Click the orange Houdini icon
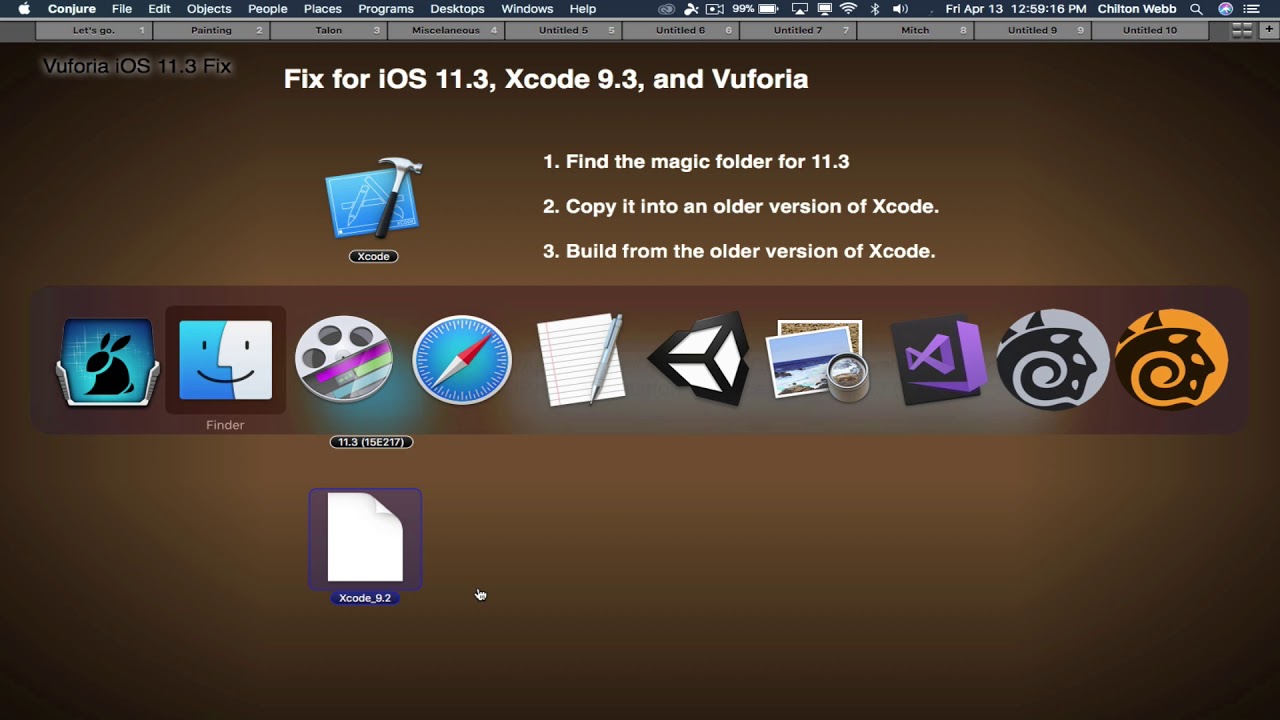This screenshot has width=1280, height=720. [x=1171, y=360]
